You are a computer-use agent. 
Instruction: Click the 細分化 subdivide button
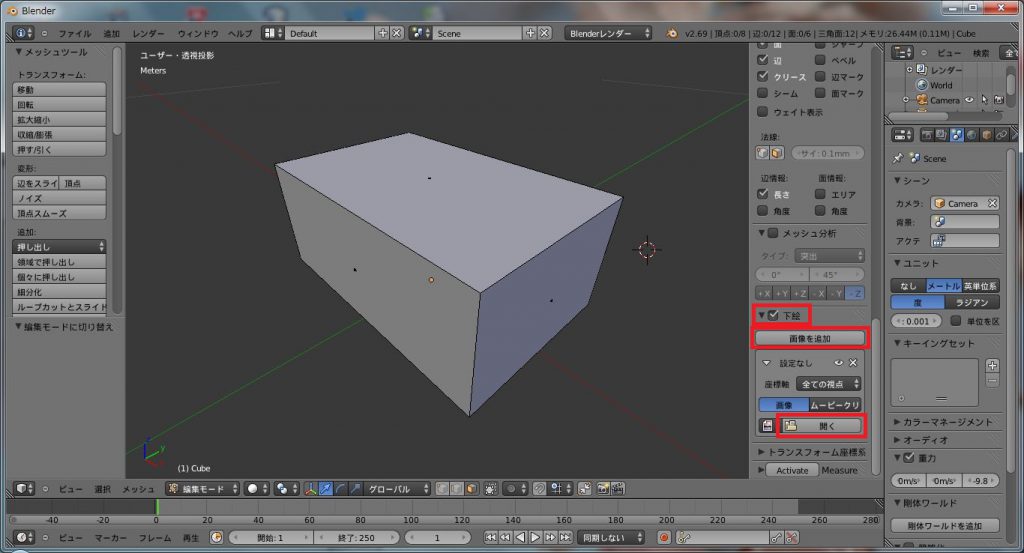click(x=59, y=292)
